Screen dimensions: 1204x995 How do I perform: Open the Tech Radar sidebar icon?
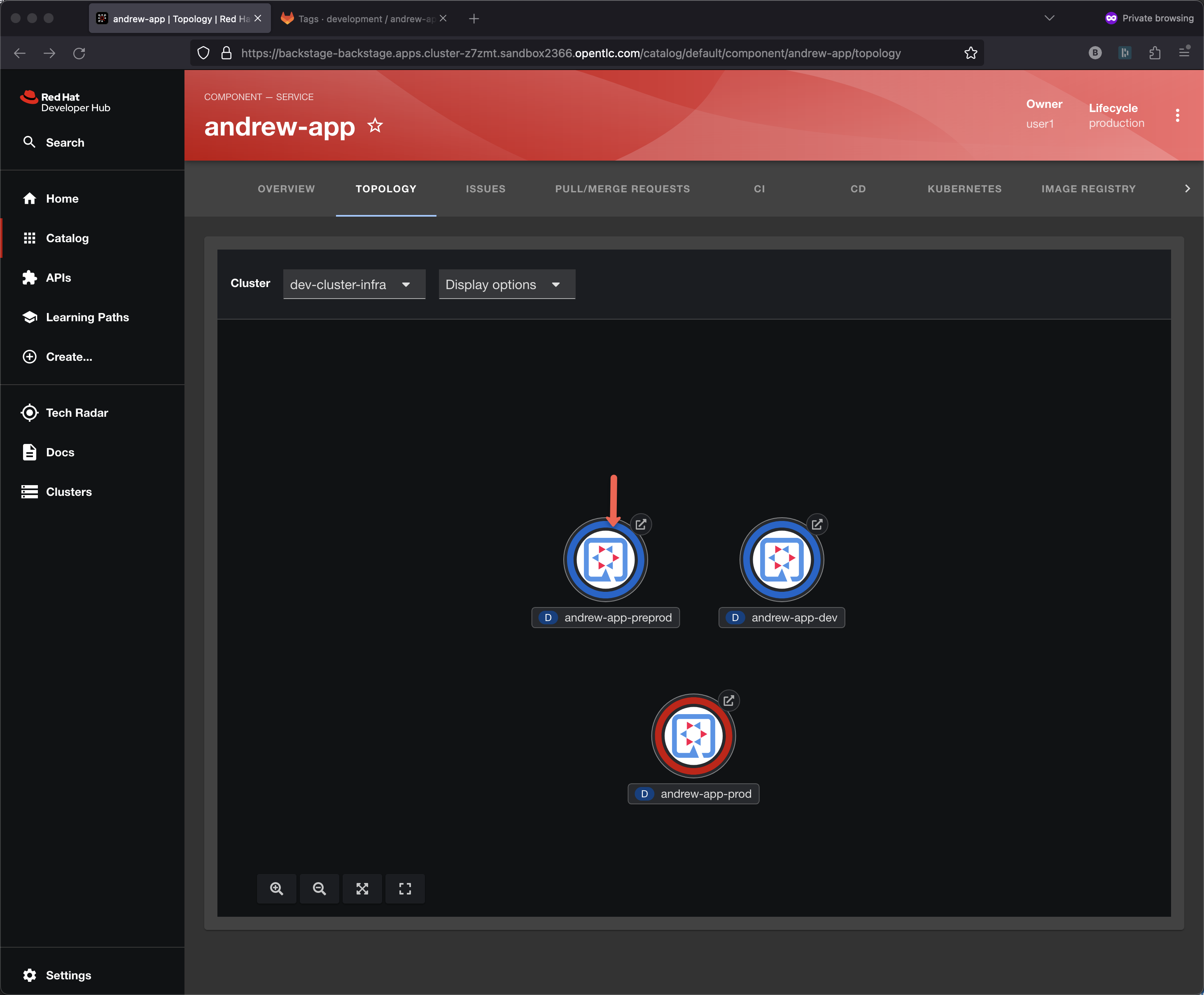(29, 413)
